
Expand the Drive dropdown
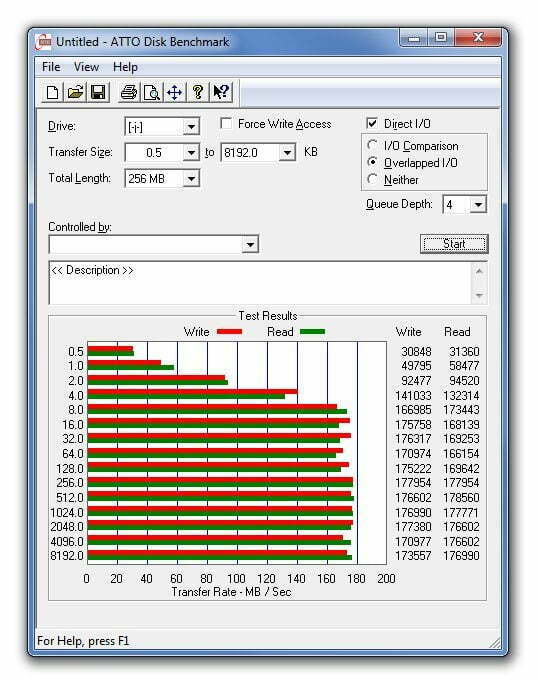tap(191, 127)
